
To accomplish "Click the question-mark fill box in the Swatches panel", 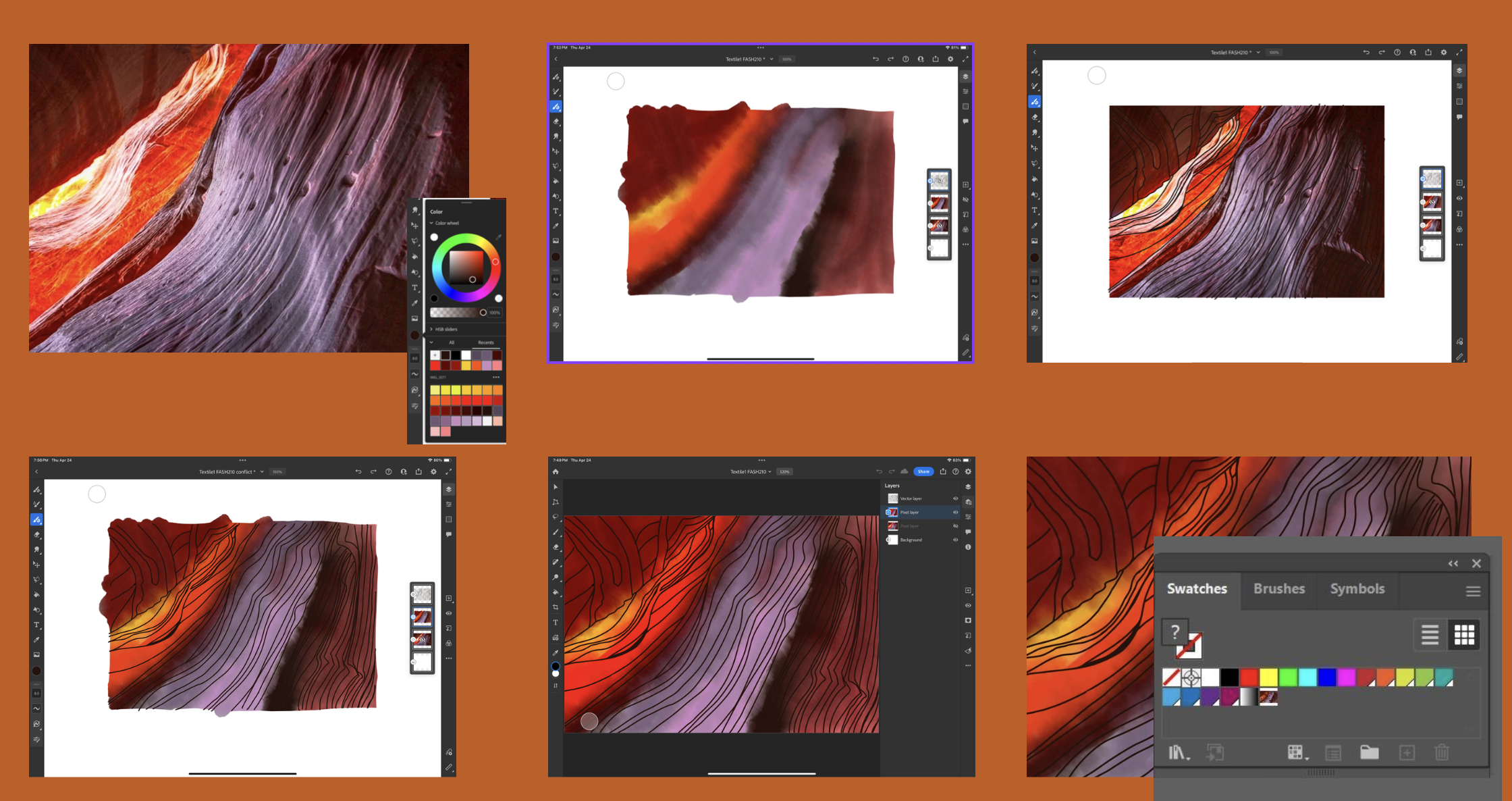I will 1175,632.
